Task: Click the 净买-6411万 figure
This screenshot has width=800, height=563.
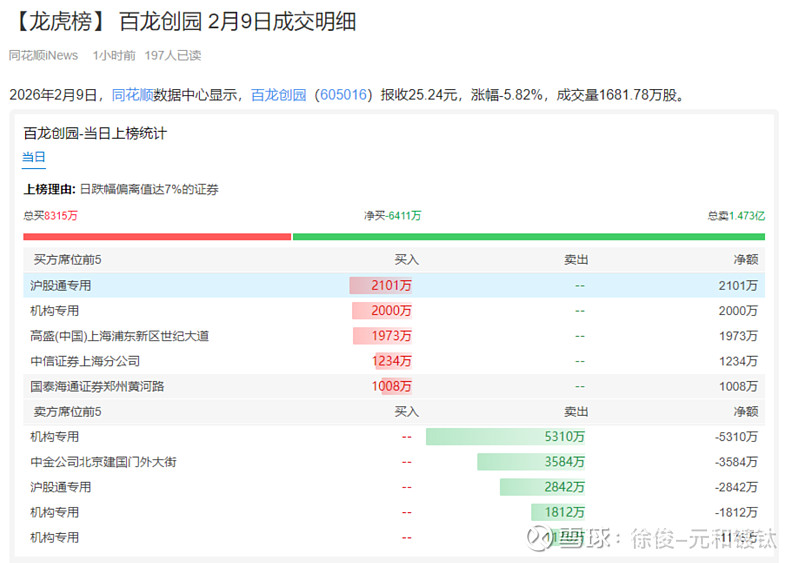Action: point(392,215)
